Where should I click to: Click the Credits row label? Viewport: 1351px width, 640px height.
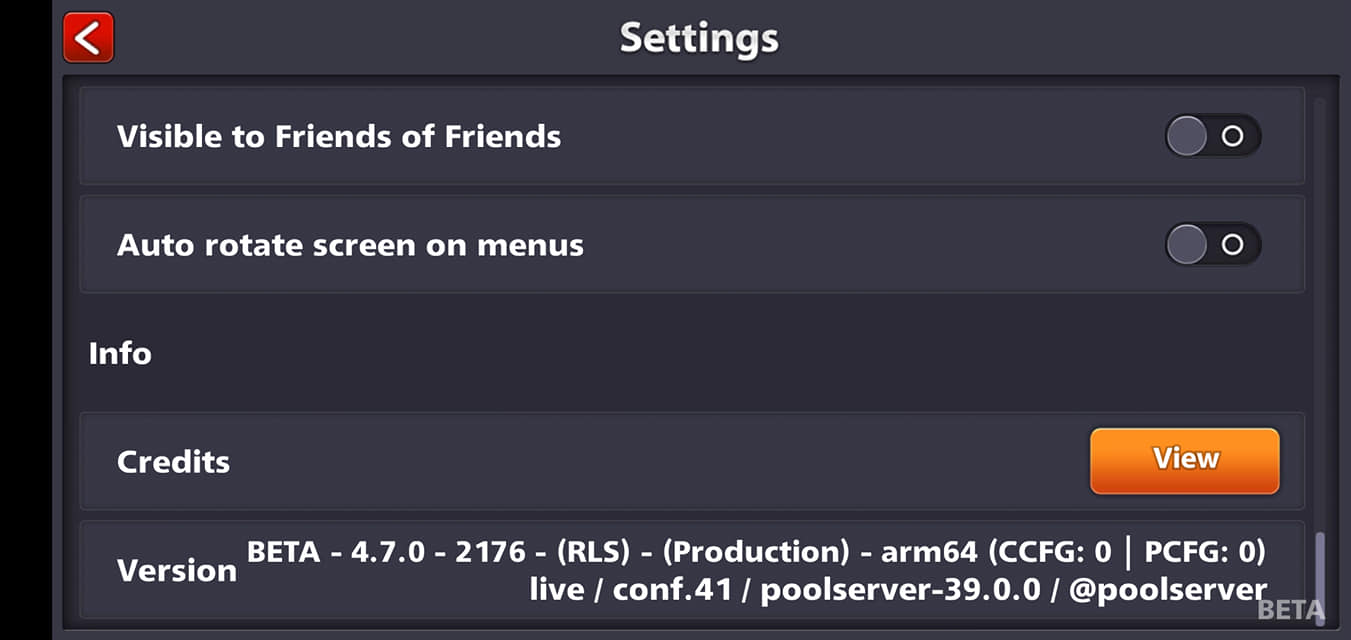173,462
